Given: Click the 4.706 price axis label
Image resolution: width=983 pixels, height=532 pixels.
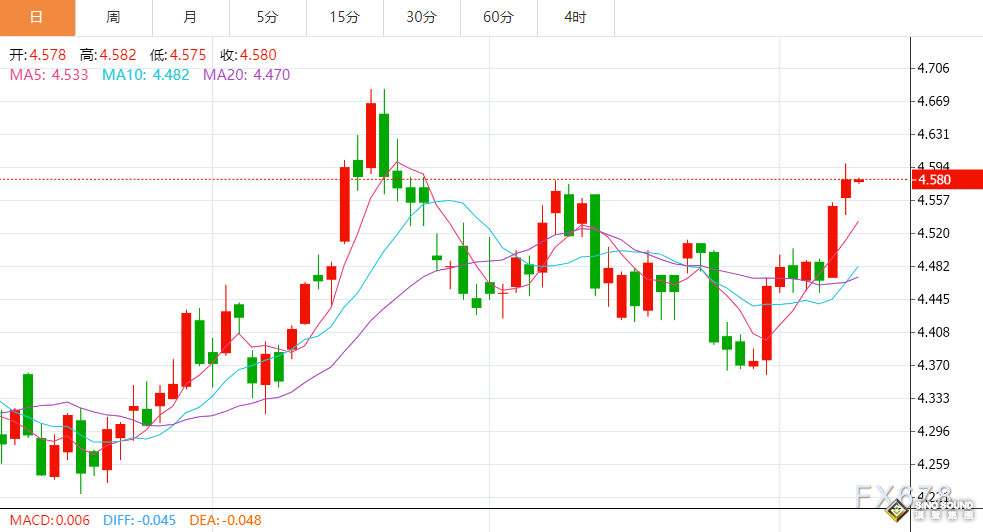Looking at the screenshot, I should click(933, 68).
